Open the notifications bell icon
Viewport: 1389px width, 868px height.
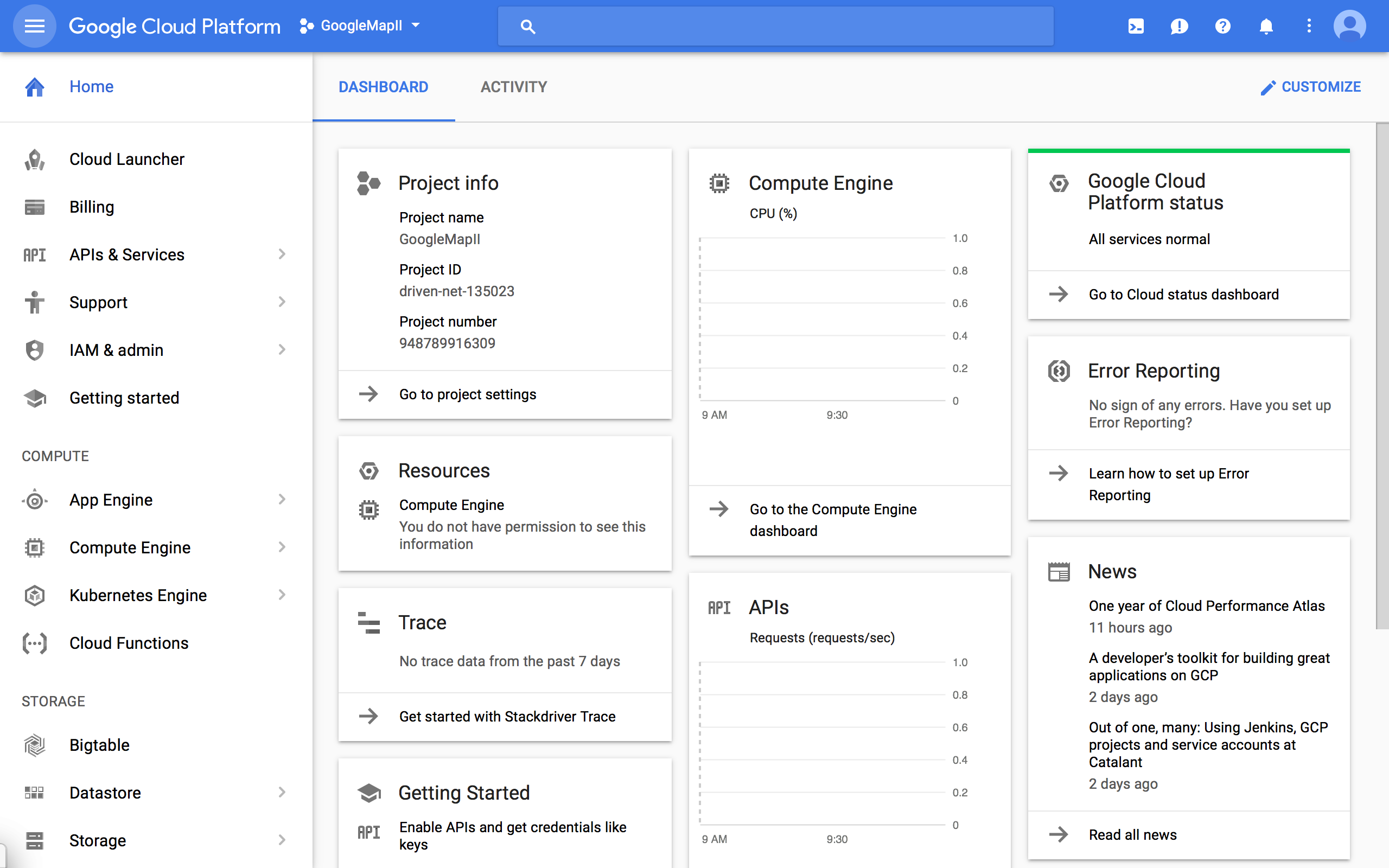(1266, 26)
